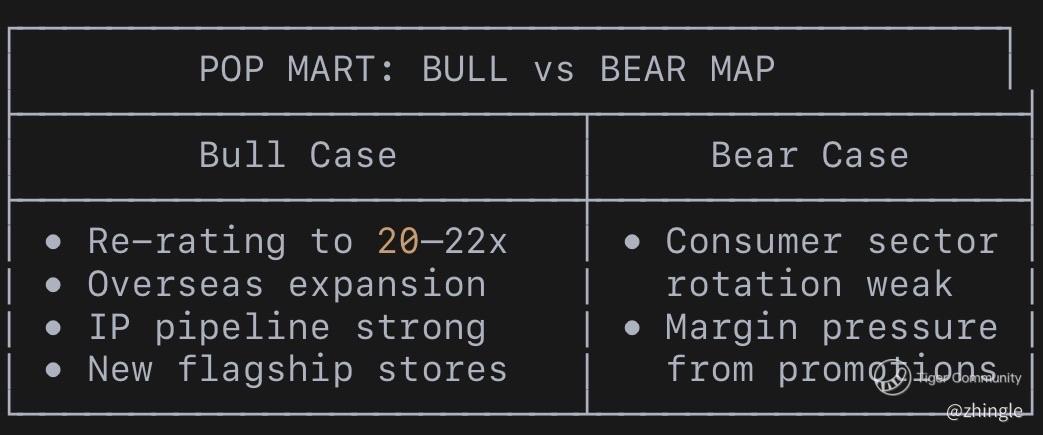Screen dimensions: 1043x435
Task: Select the Margin pressure line
Action: pyautogui.click(x=832, y=327)
